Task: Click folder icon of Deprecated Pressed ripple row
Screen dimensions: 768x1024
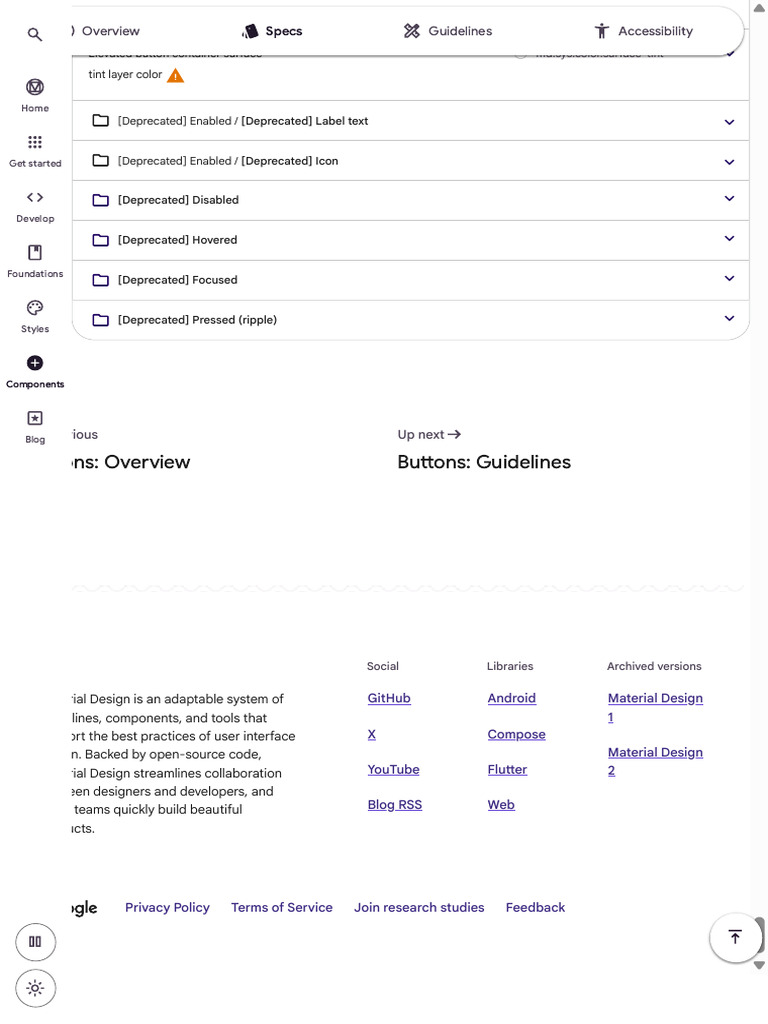Action: [x=101, y=319]
